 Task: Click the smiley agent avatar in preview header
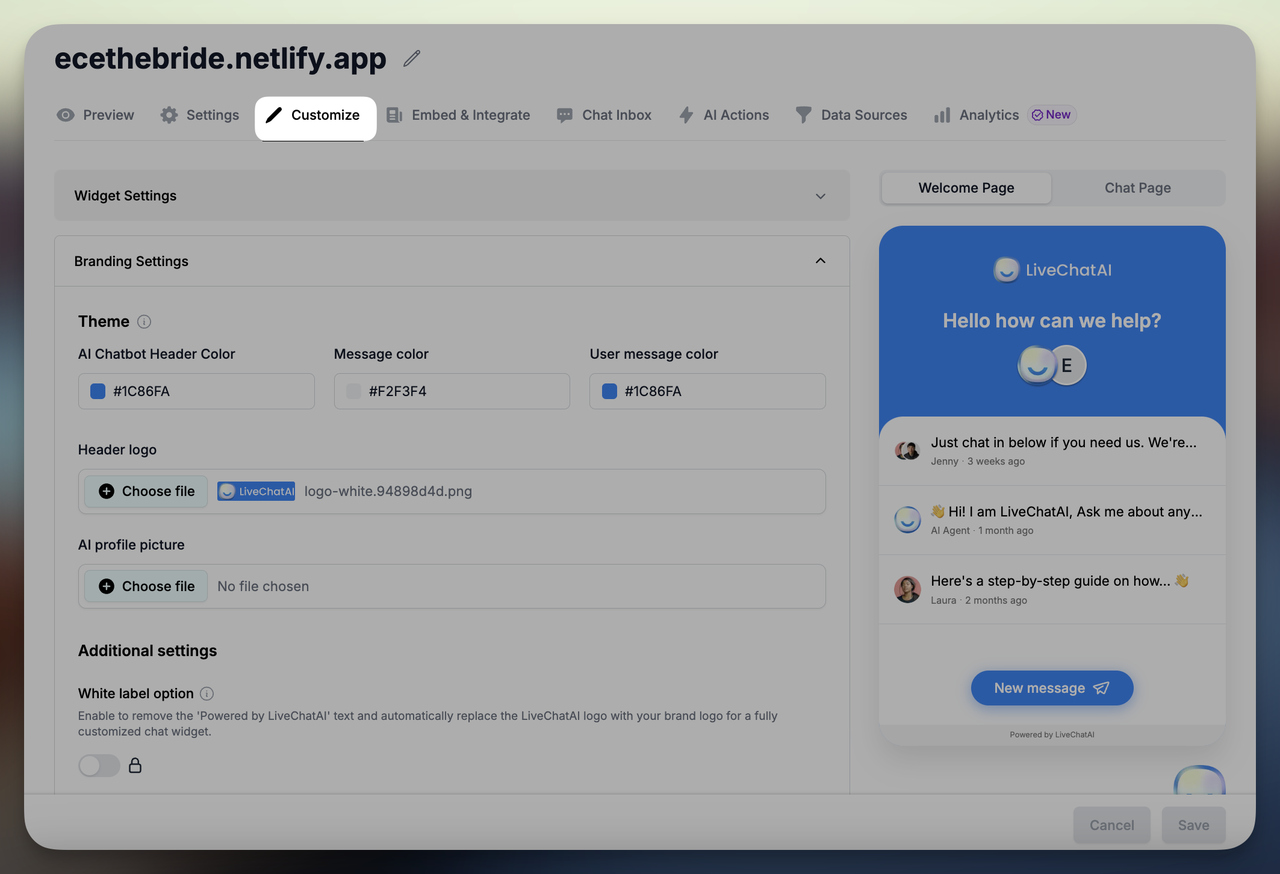click(1036, 365)
